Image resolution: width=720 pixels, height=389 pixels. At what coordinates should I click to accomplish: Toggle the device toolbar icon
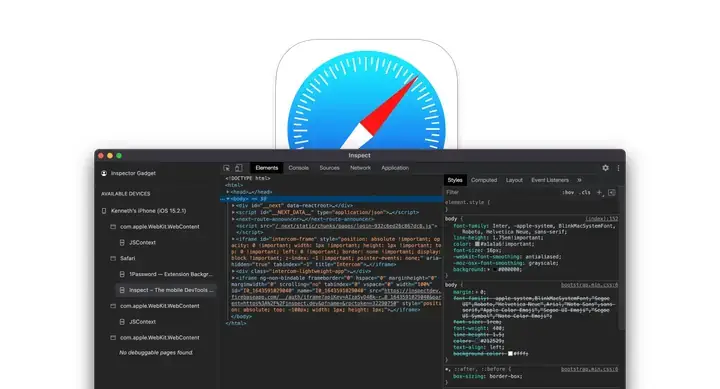(x=238, y=168)
